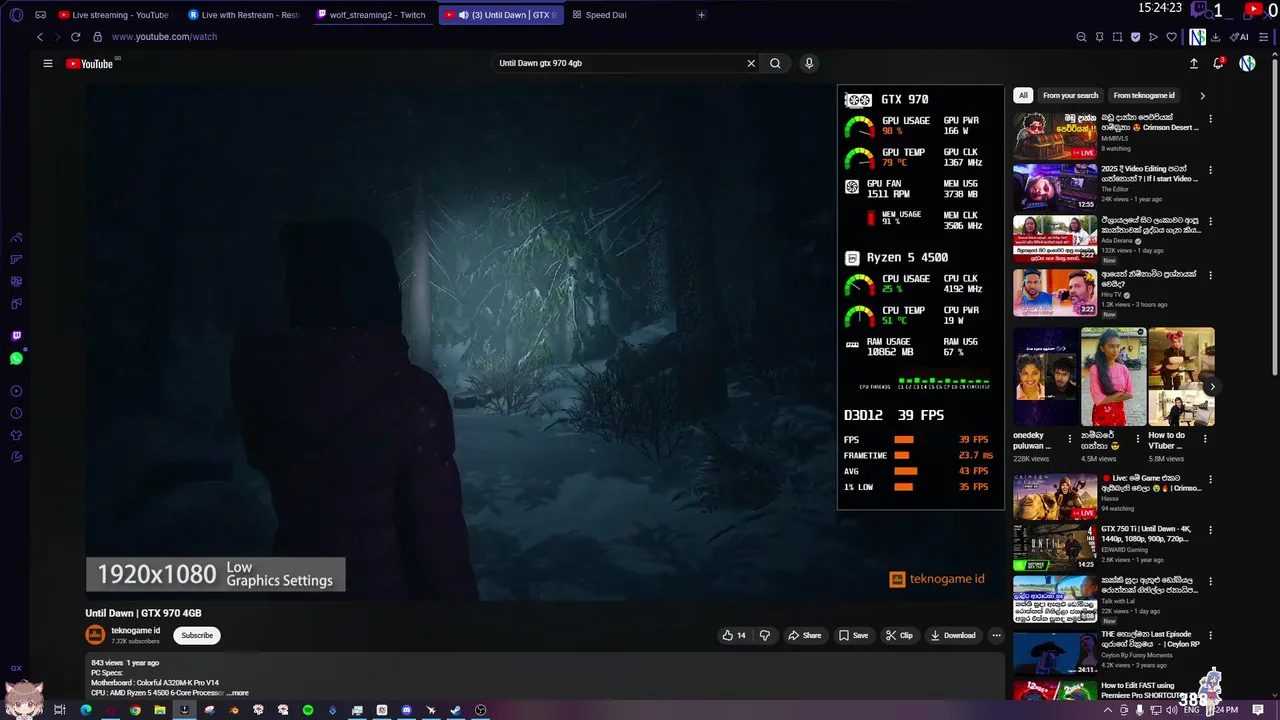Subscribe to teknogame id channel

197,635
